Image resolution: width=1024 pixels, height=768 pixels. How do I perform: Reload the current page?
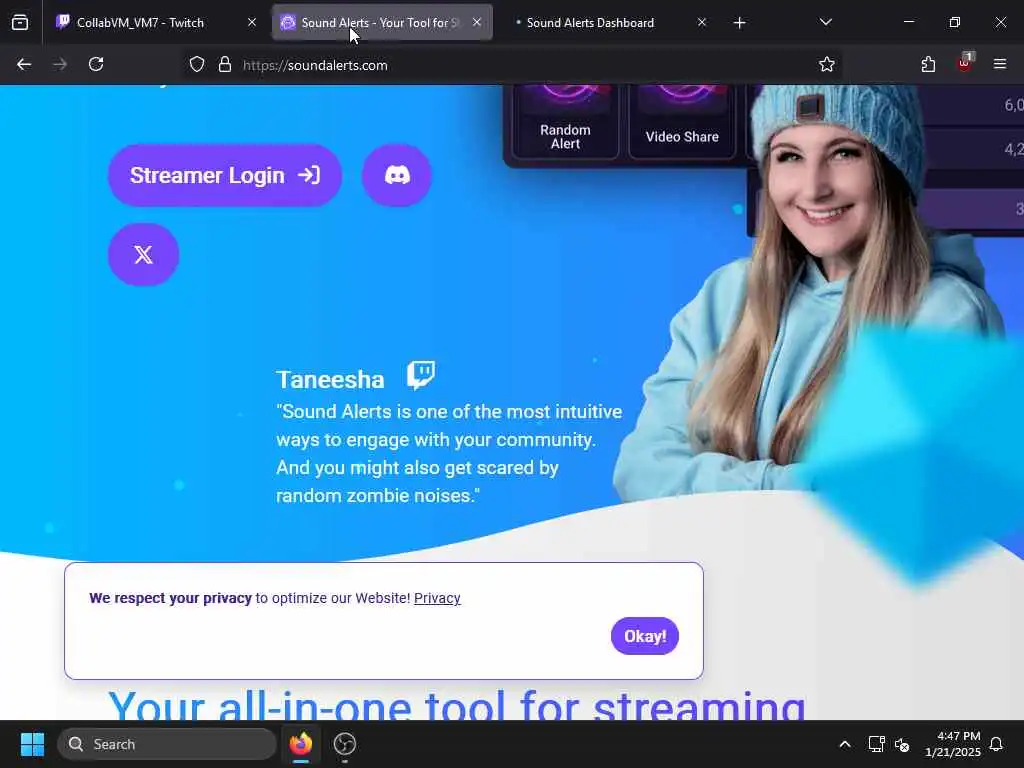coord(96,65)
